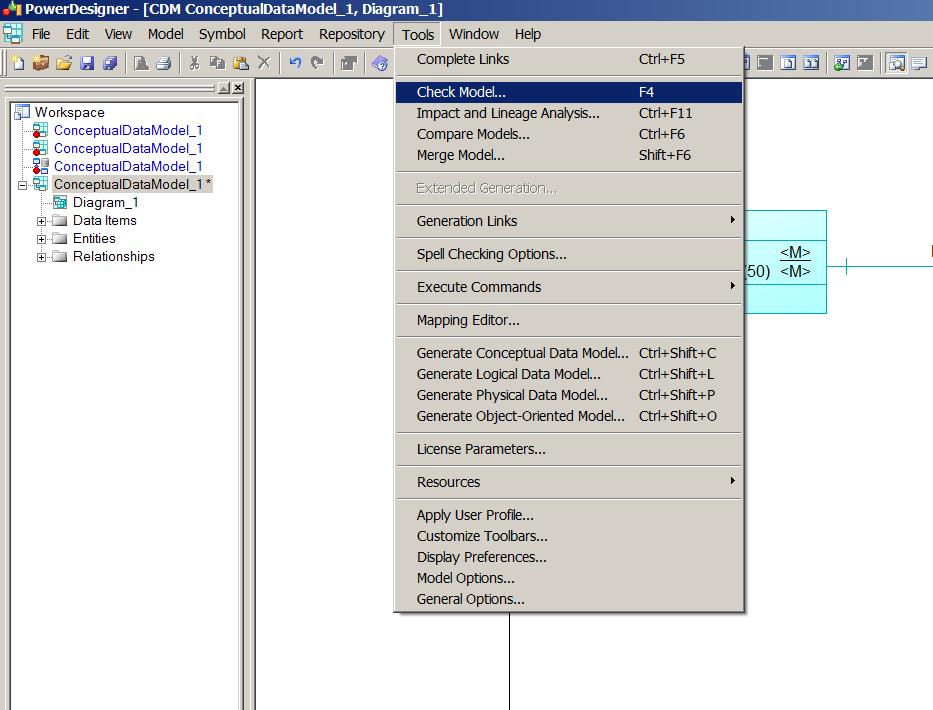Click the two-page view icon
933x710 pixels.
point(811,62)
